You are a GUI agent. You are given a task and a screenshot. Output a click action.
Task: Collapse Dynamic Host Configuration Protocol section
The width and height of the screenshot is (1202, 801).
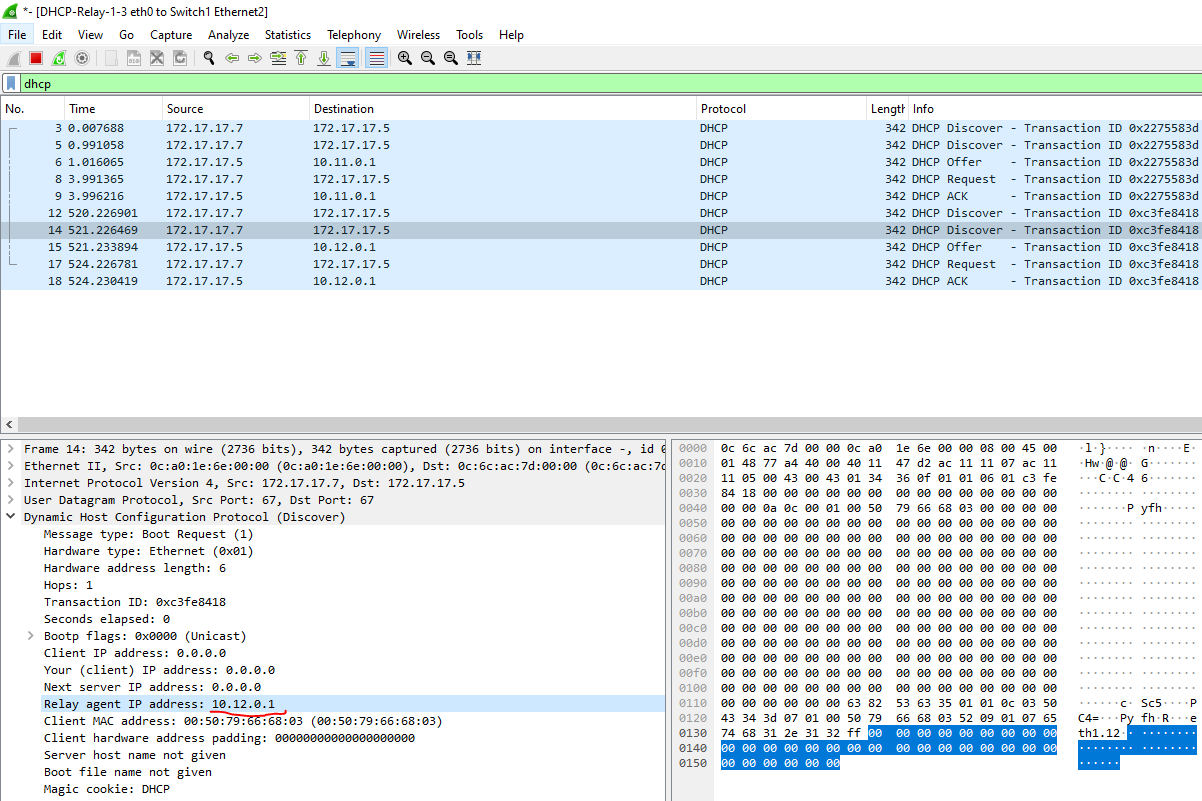pyautogui.click(x=11, y=517)
